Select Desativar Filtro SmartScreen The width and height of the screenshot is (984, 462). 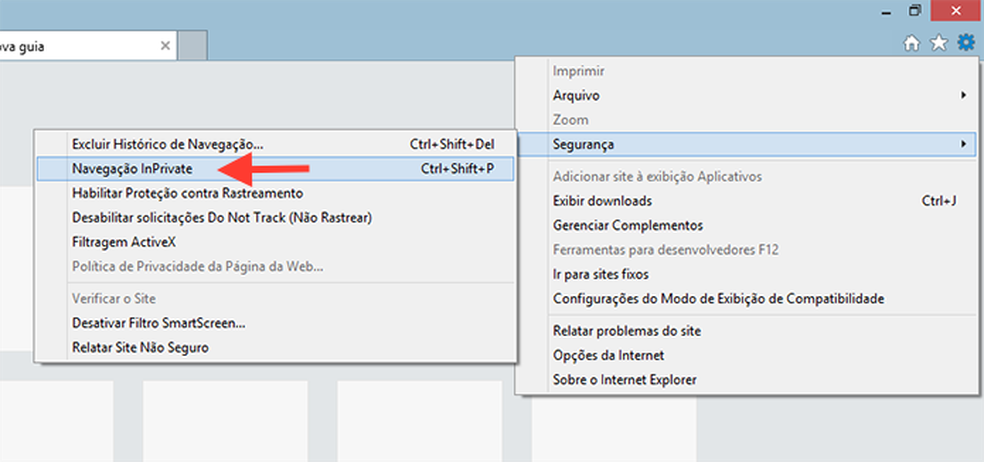click(x=275, y=323)
